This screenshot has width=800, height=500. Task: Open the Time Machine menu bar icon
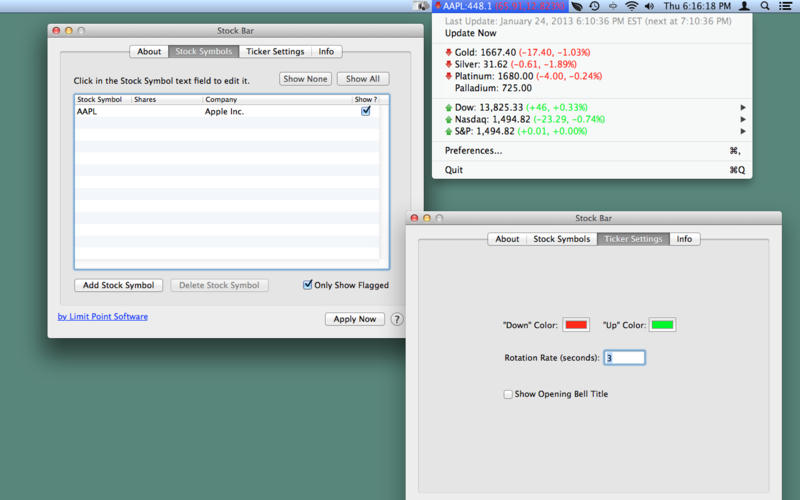pyautogui.click(x=594, y=6)
